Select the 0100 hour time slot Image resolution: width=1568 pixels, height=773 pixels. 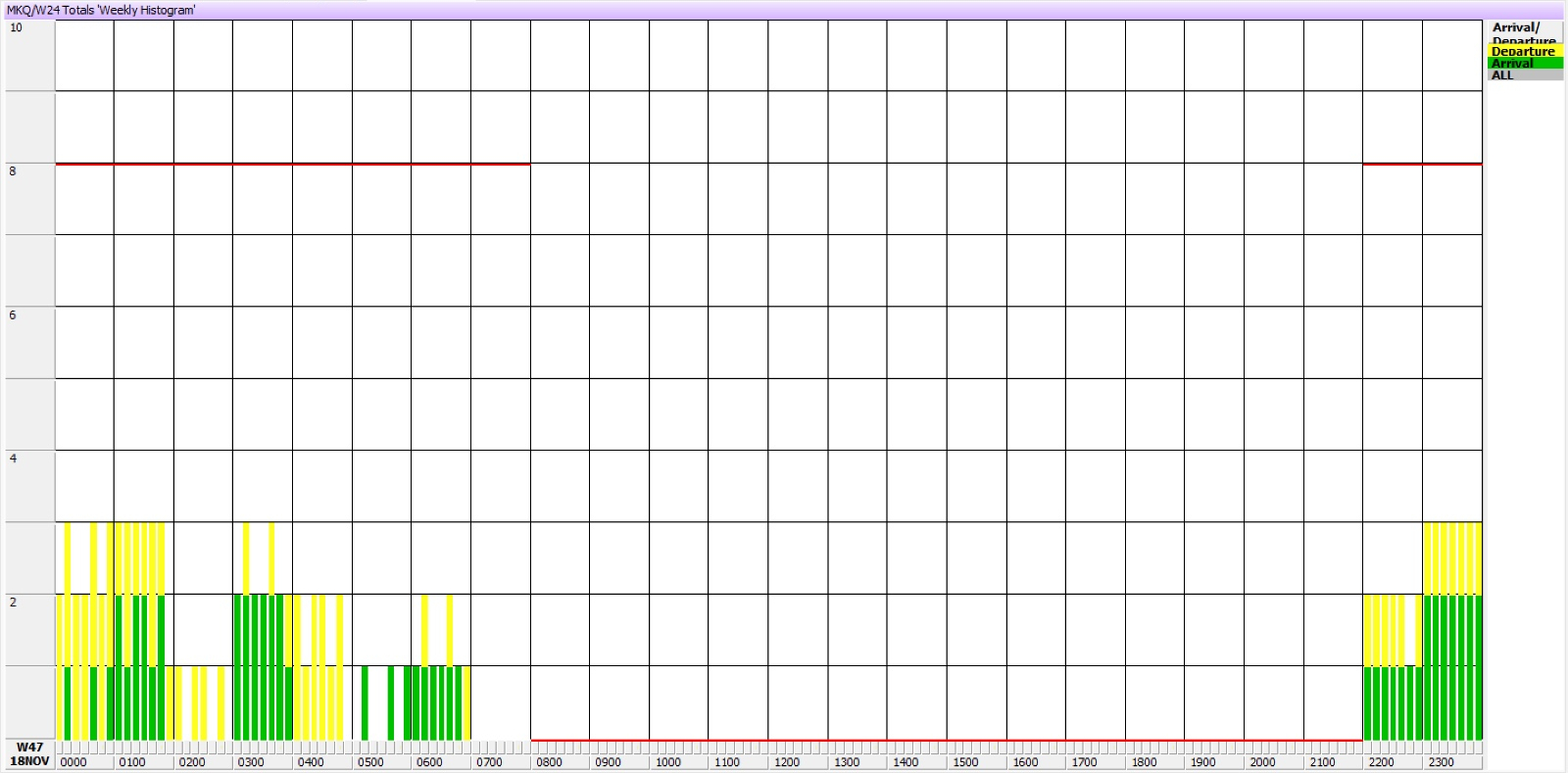132,762
